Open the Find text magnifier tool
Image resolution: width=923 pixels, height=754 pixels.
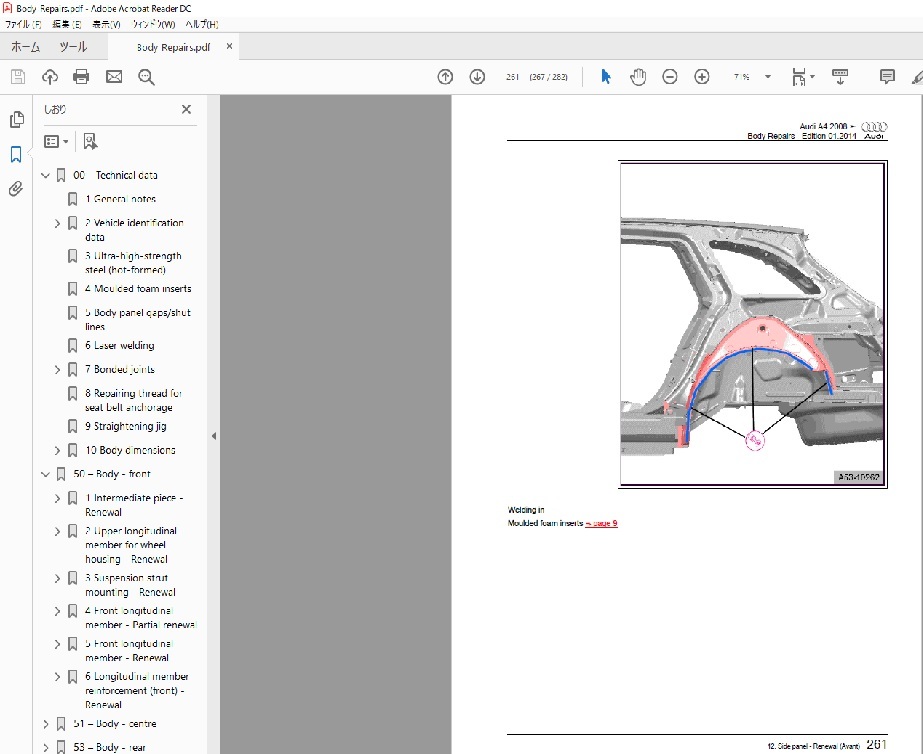click(146, 77)
